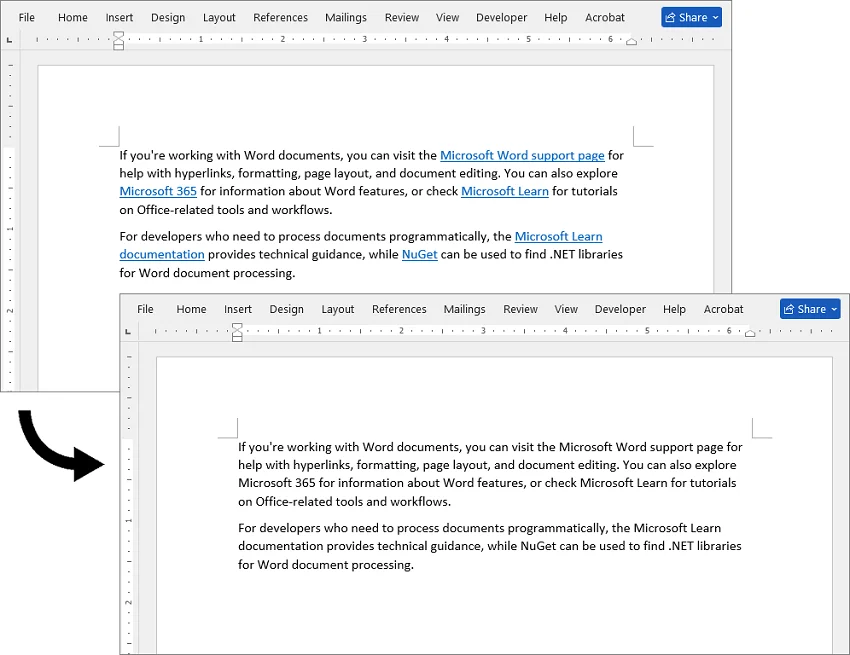850x655 pixels.
Task: Open Review tab in upper Word window
Action: (402, 17)
